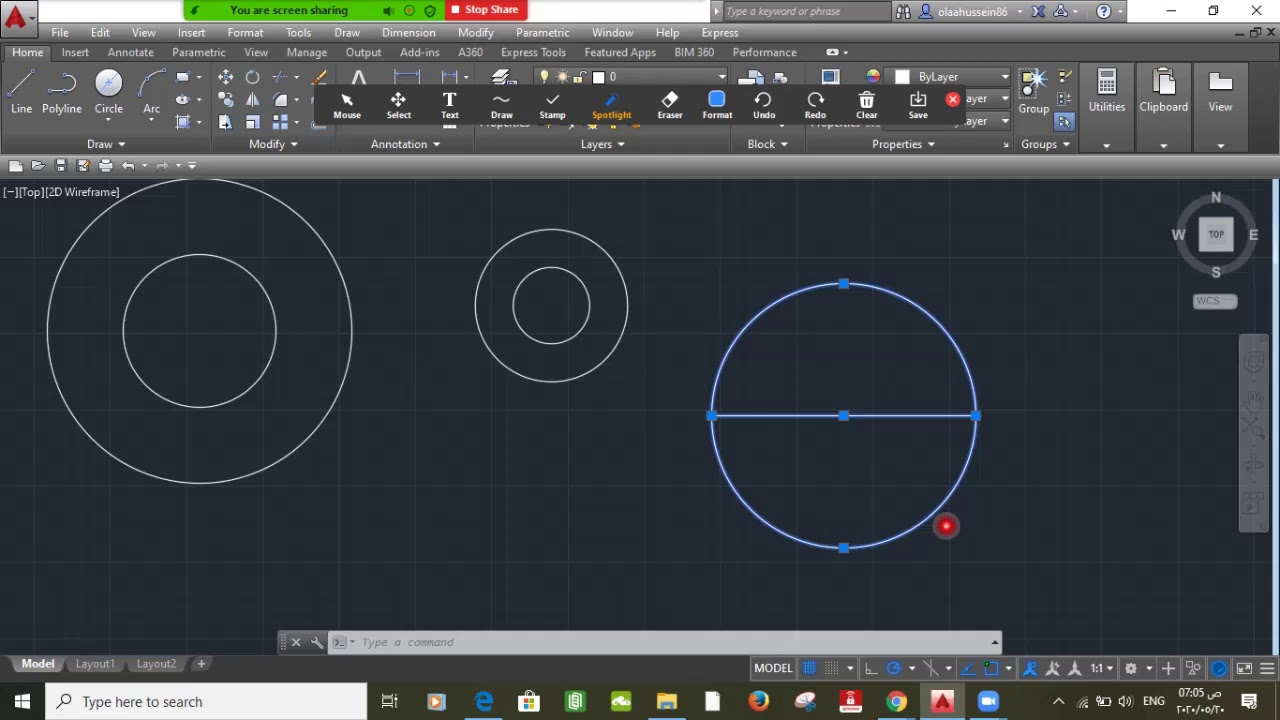Toggle drawing grid display in status bar

click(x=809, y=668)
